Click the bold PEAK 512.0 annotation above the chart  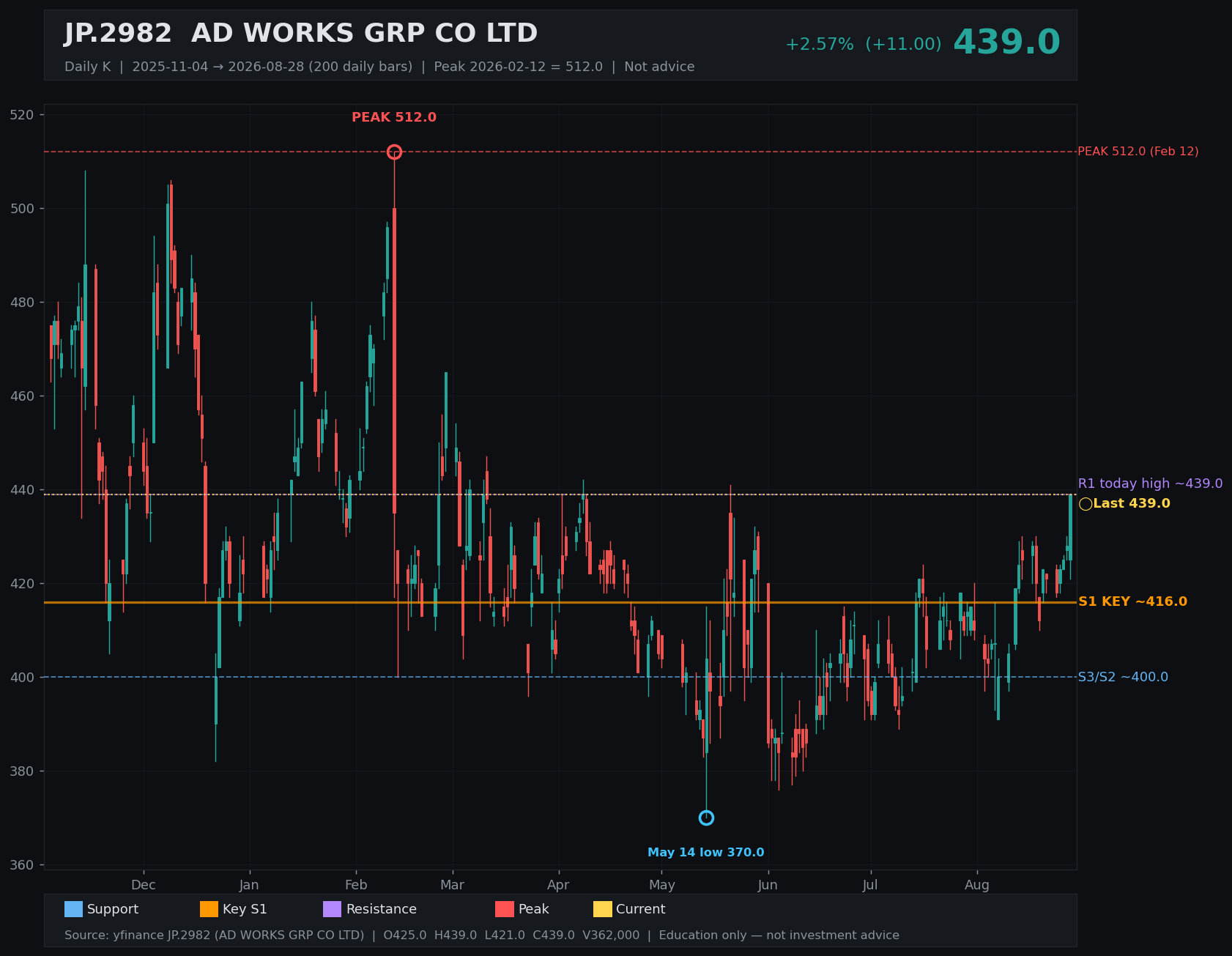pyautogui.click(x=394, y=117)
